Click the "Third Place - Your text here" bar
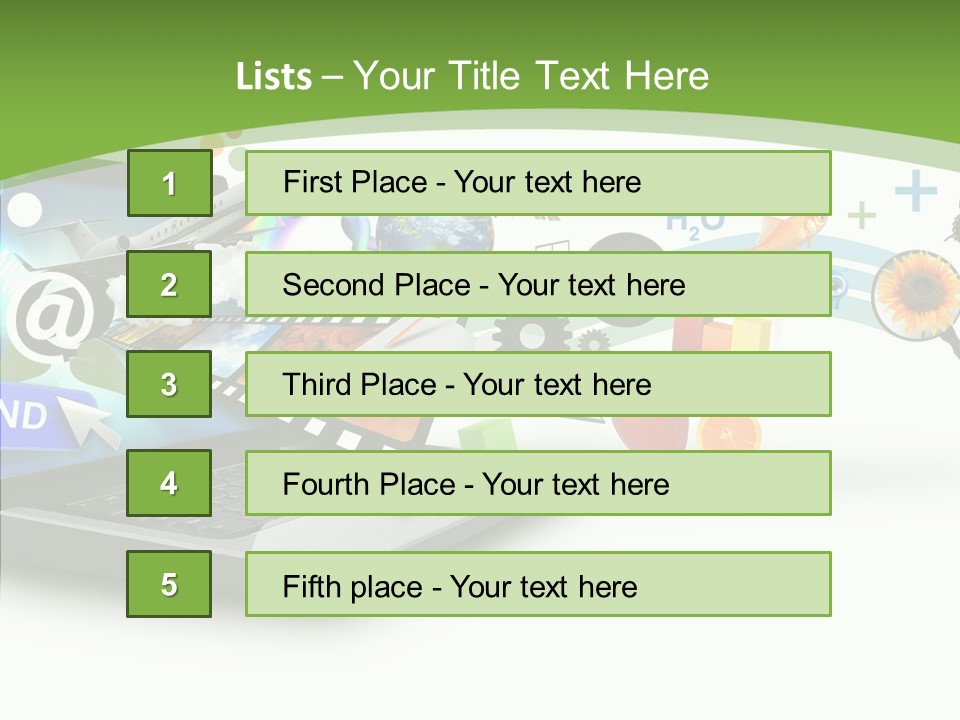The image size is (960, 720). [538, 384]
